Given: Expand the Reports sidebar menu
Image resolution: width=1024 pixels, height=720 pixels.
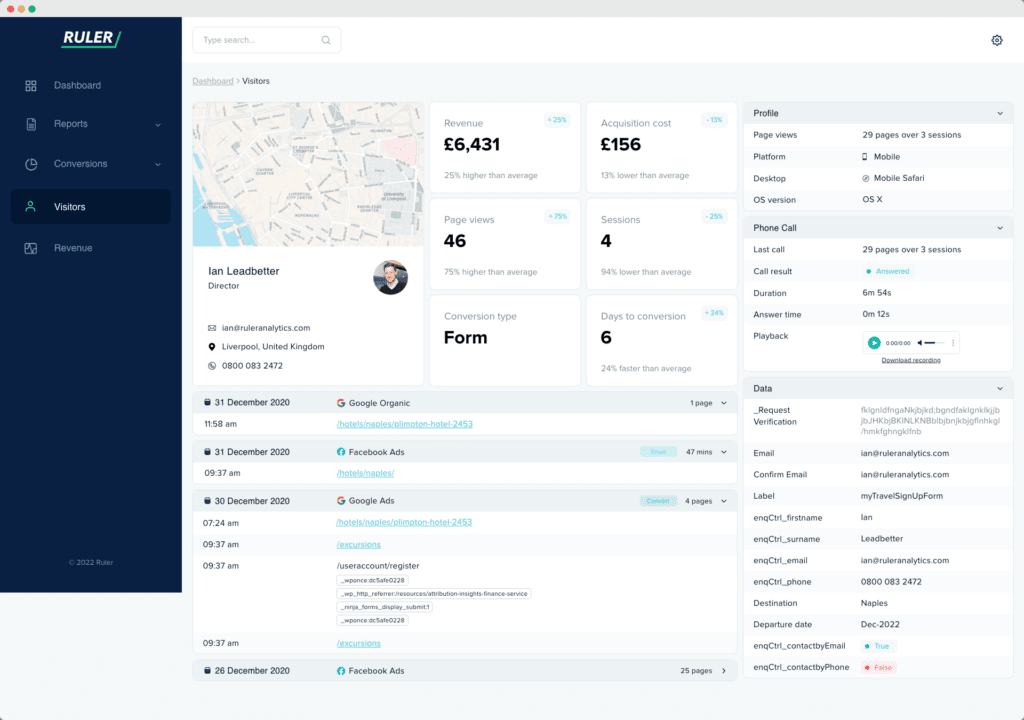Looking at the screenshot, I should [x=157, y=125].
